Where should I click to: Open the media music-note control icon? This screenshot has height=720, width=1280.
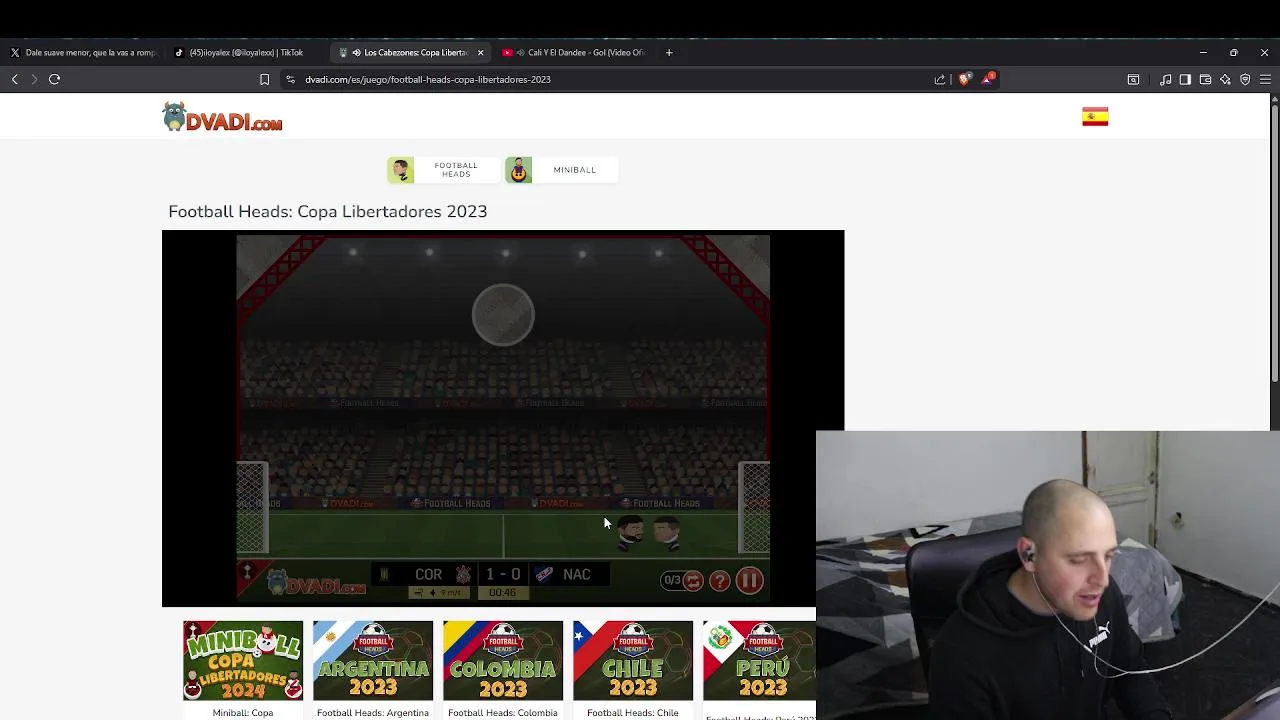tap(1165, 79)
